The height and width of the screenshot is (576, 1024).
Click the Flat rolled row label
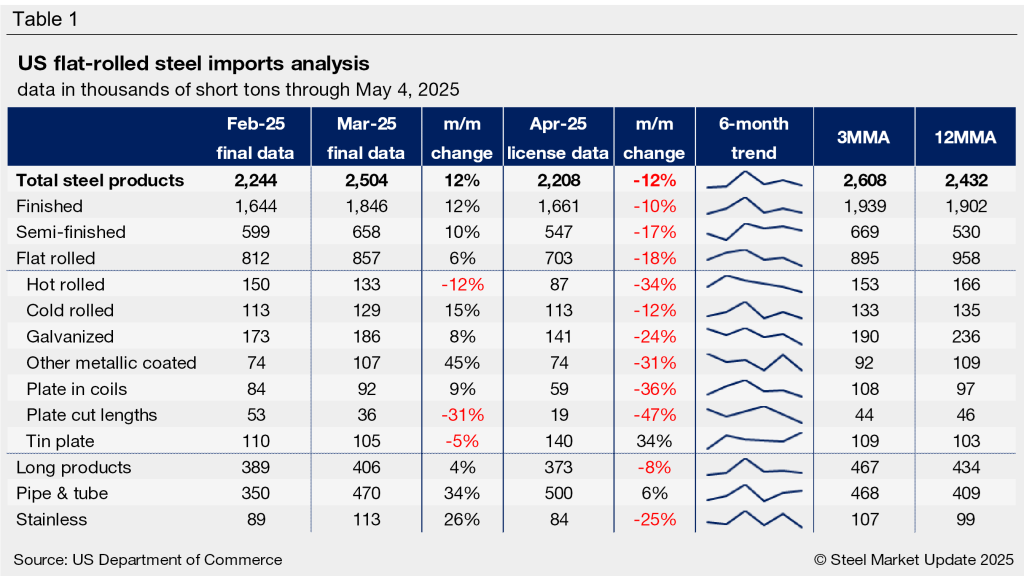[x=56, y=258]
